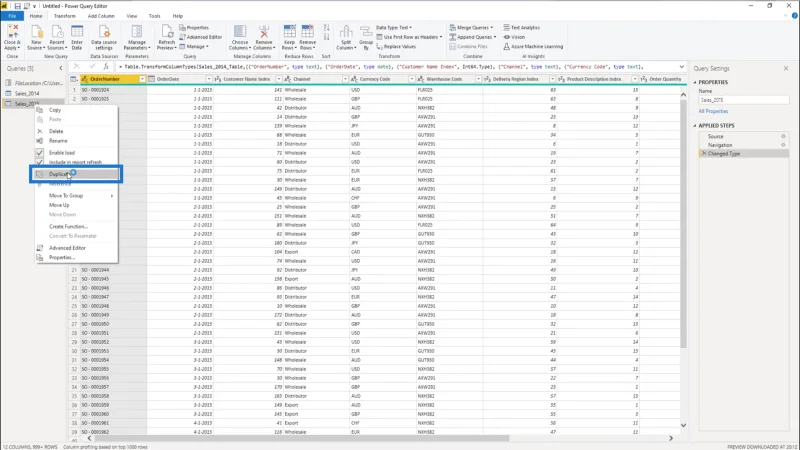
Task: Open Customer Name Index filter dropdown
Action: pos(279,79)
